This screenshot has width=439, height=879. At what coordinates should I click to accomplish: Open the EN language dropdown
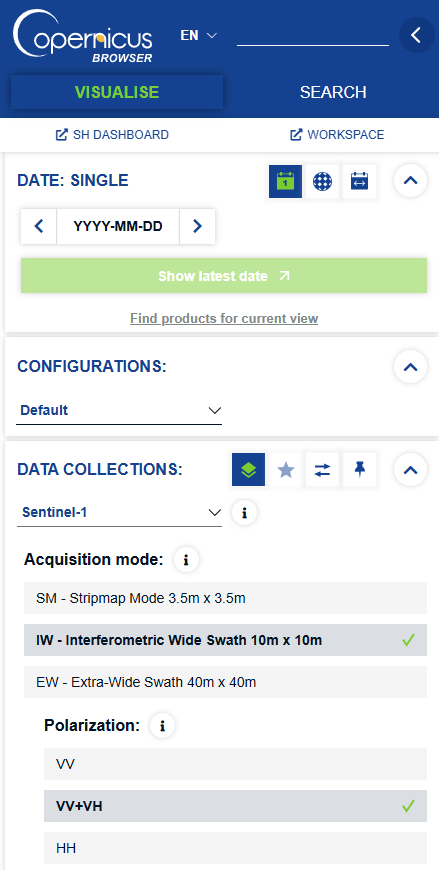pyautogui.click(x=198, y=35)
